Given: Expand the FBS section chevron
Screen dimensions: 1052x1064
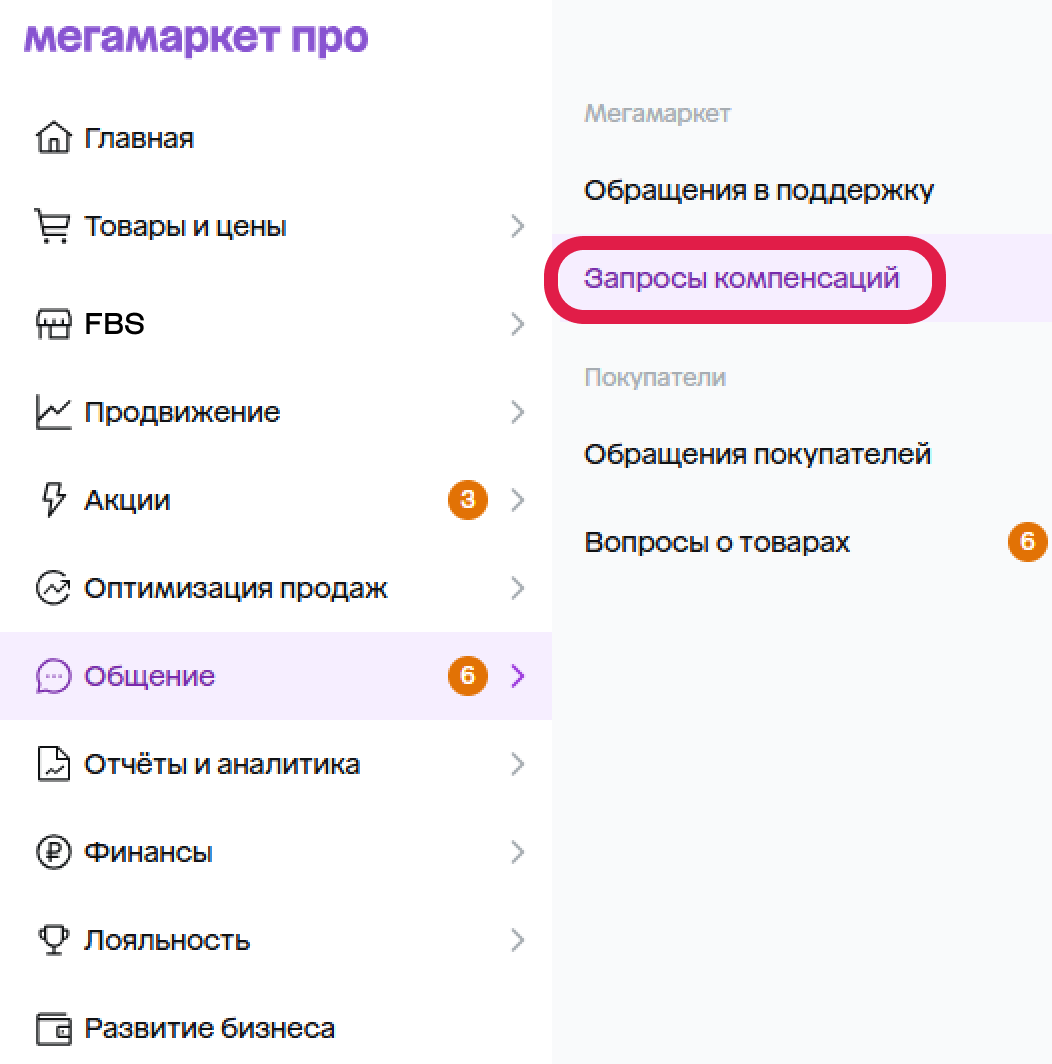Looking at the screenshot, I should click(518, 324).
